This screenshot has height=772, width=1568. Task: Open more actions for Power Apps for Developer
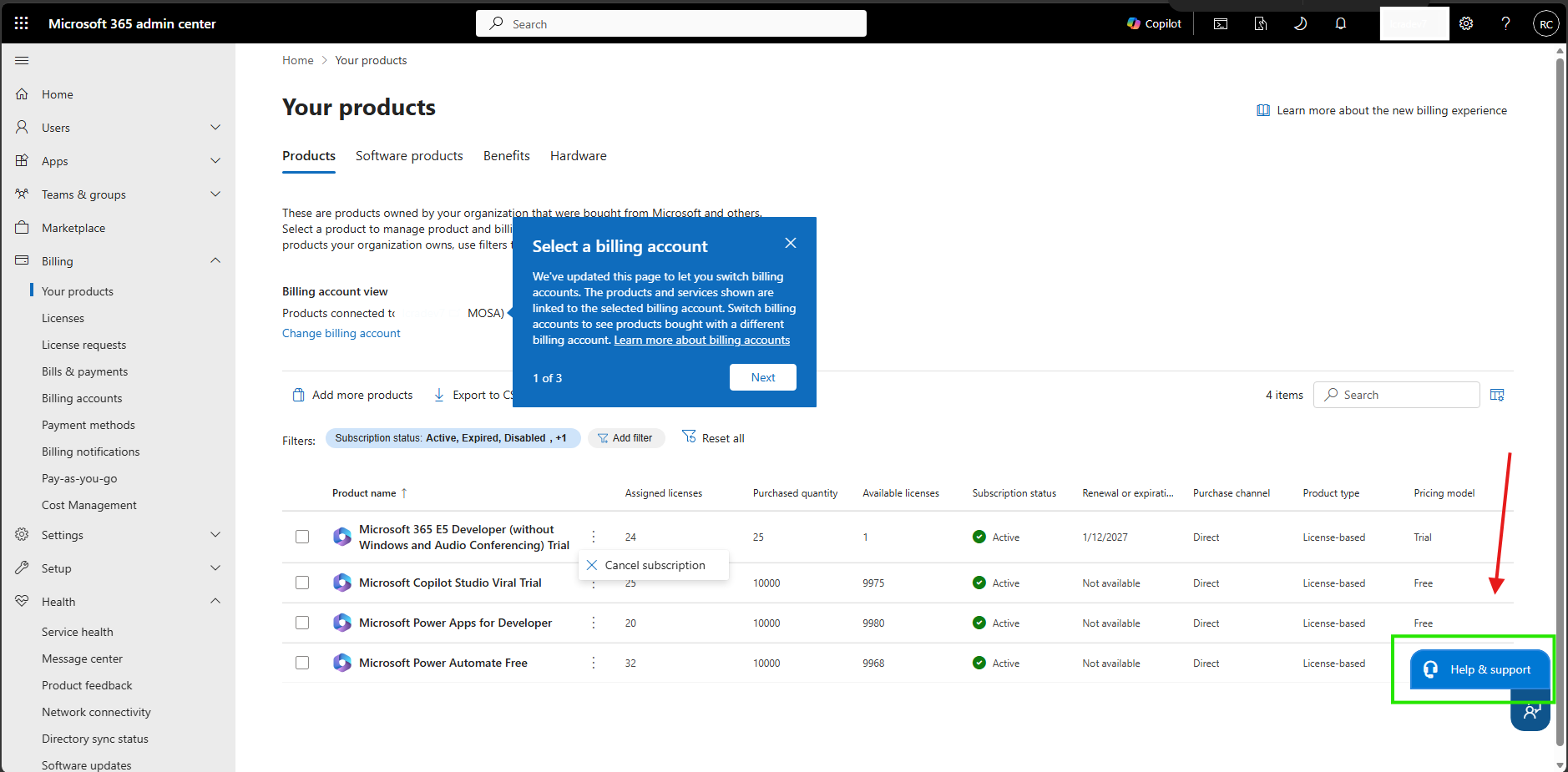click(594, 623)
